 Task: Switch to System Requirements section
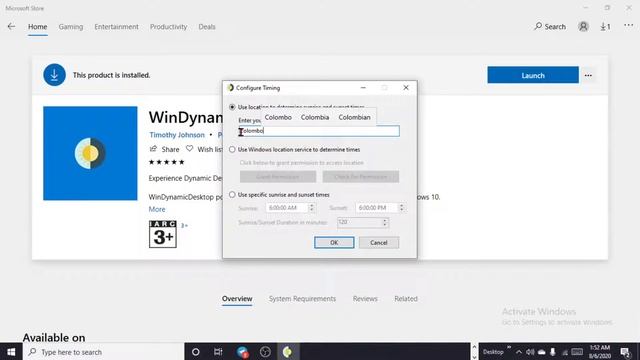tap(302, 299)
